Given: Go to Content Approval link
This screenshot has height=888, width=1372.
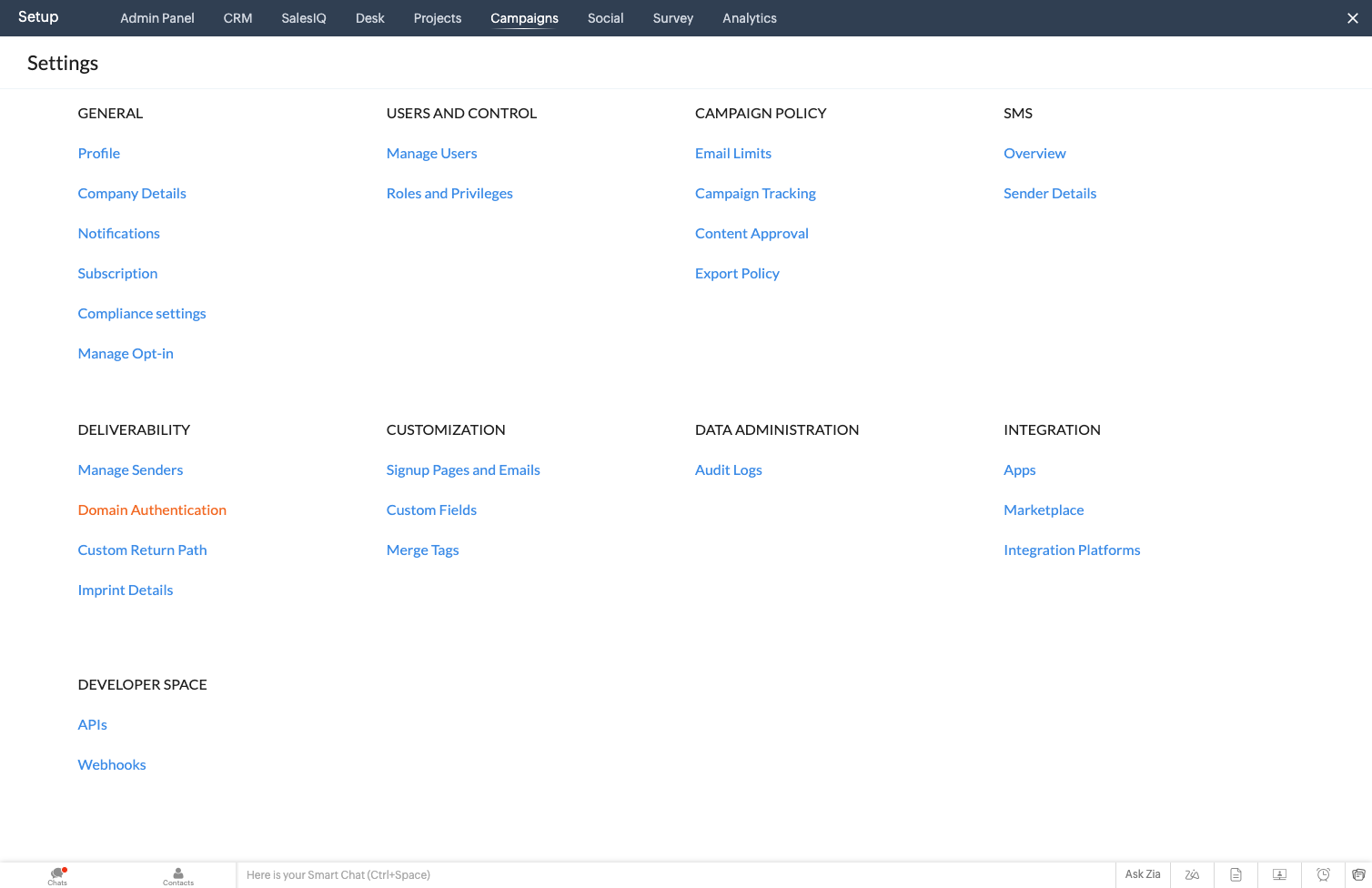Looking at the screenshot, I should point(752,233).
